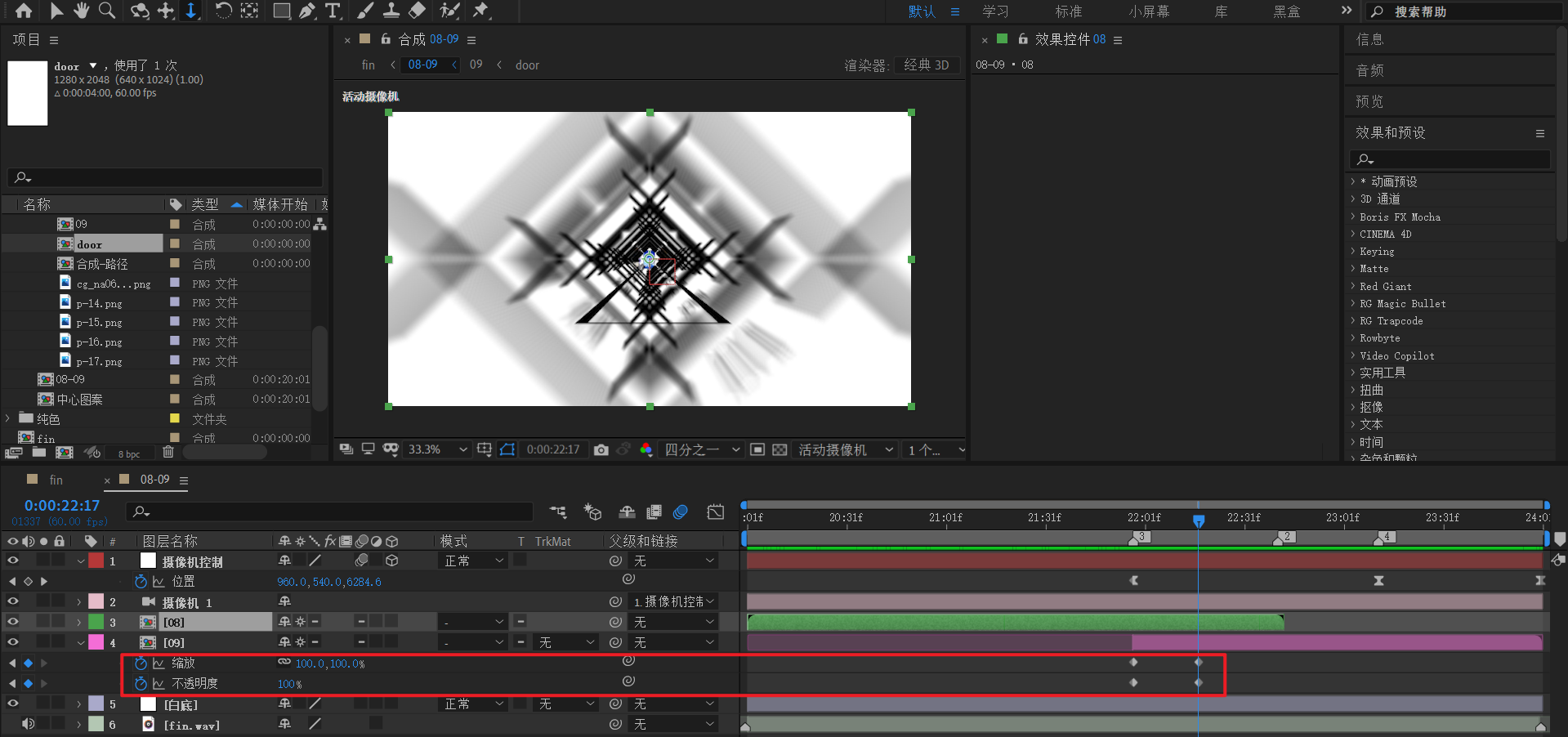The width and height of the screenshot is (1568, 737).
Task: Take a snapshot with camera icon
Action: coord(601,450)
